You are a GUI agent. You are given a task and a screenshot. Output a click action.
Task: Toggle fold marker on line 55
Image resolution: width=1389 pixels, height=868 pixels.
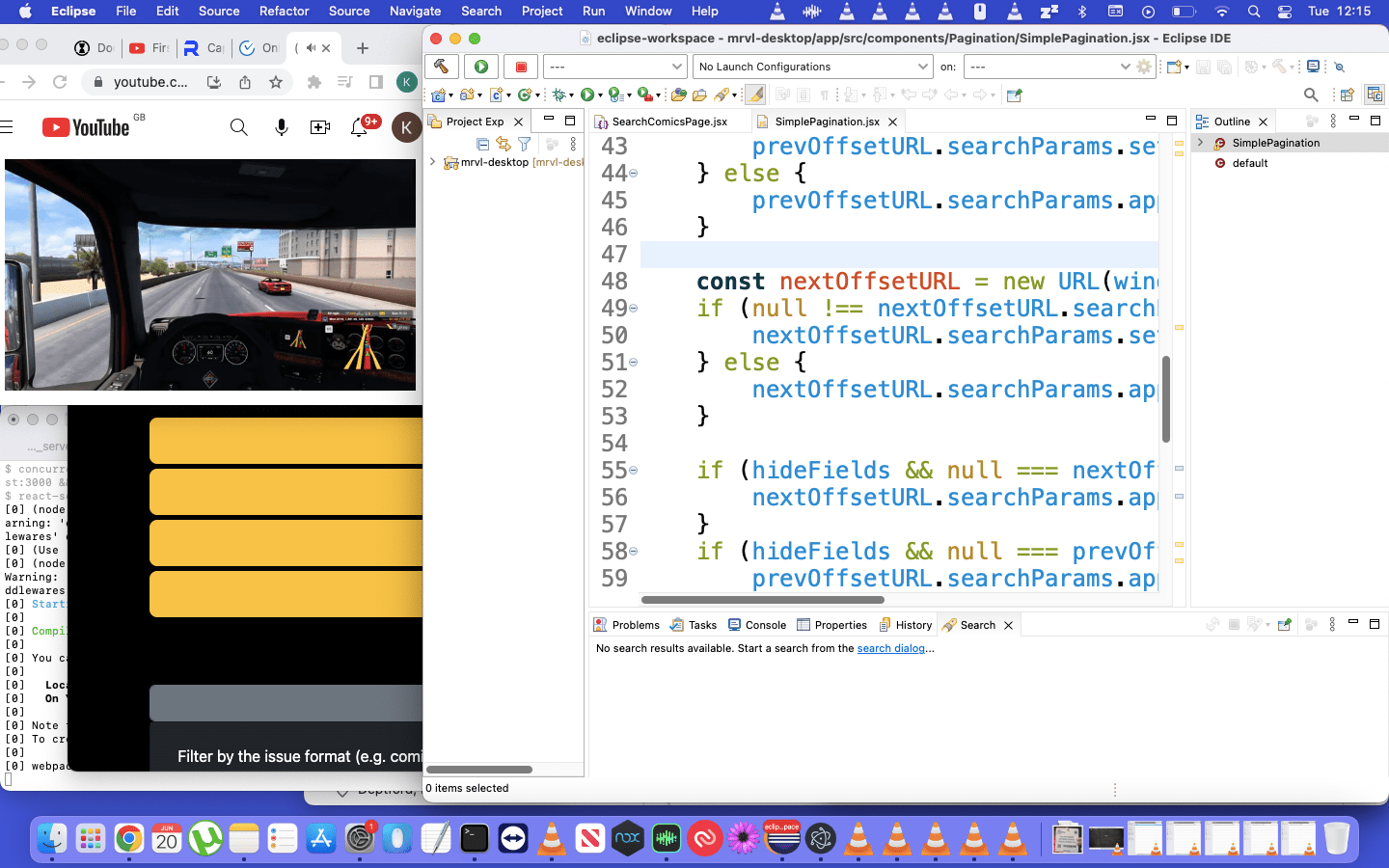[633, 471]
